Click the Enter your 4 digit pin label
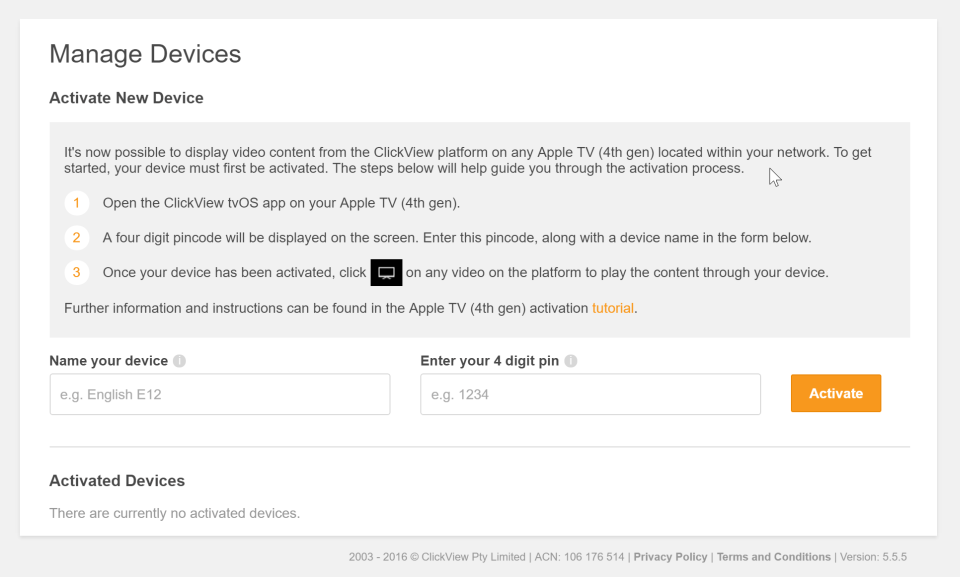The image size is (960, 577). [x=489, y=361]
